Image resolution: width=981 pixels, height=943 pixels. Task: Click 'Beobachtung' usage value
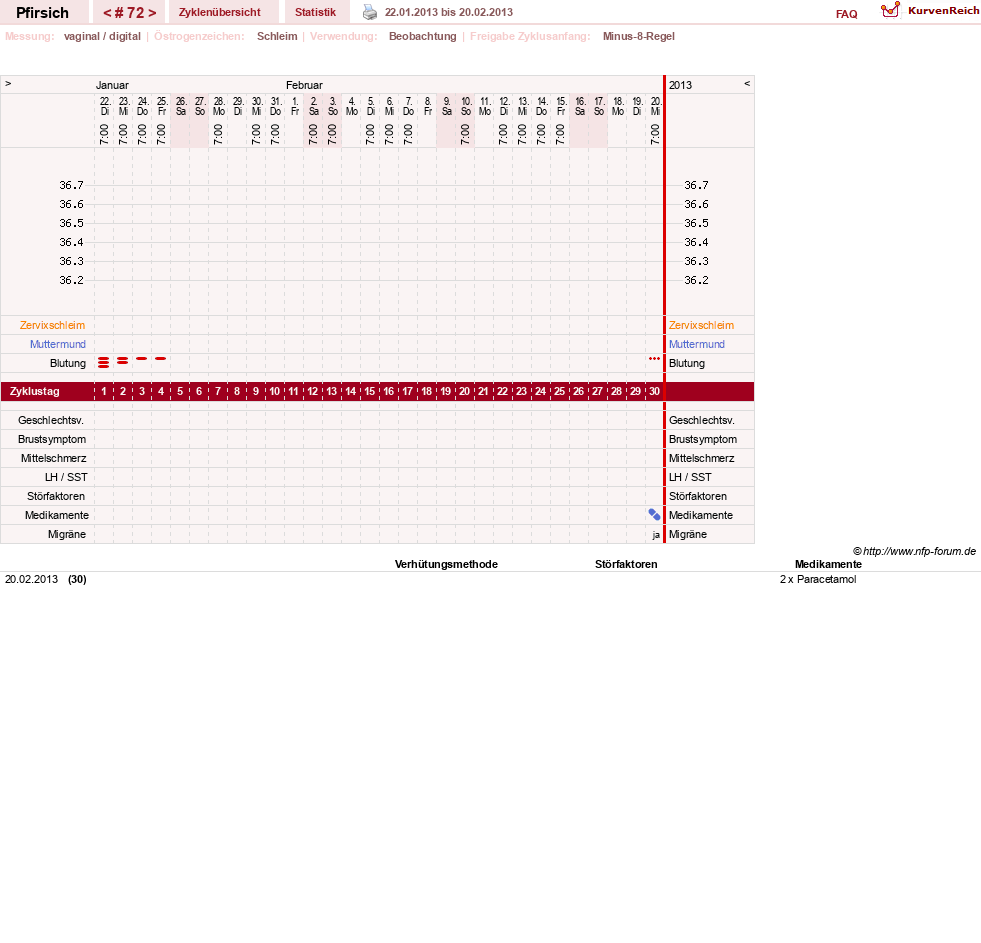(x=423, y=36)
